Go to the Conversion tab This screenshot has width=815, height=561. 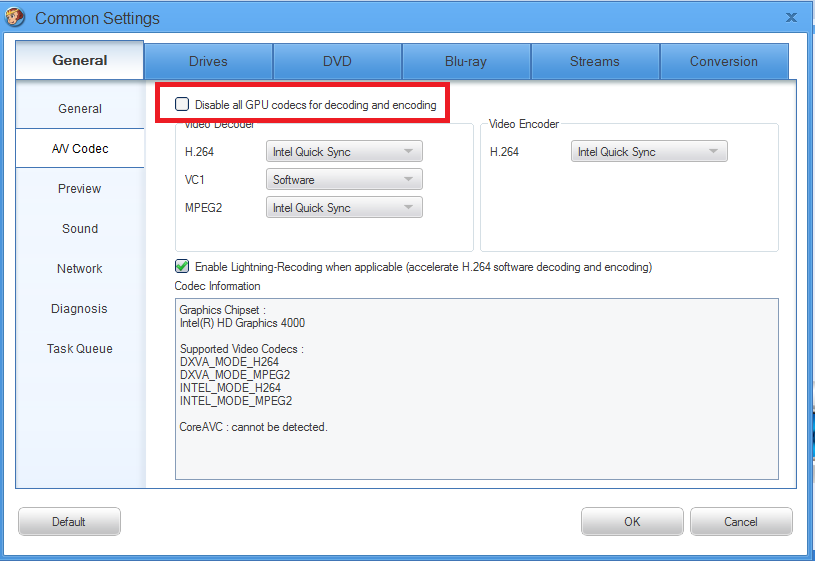coord(724,61)
